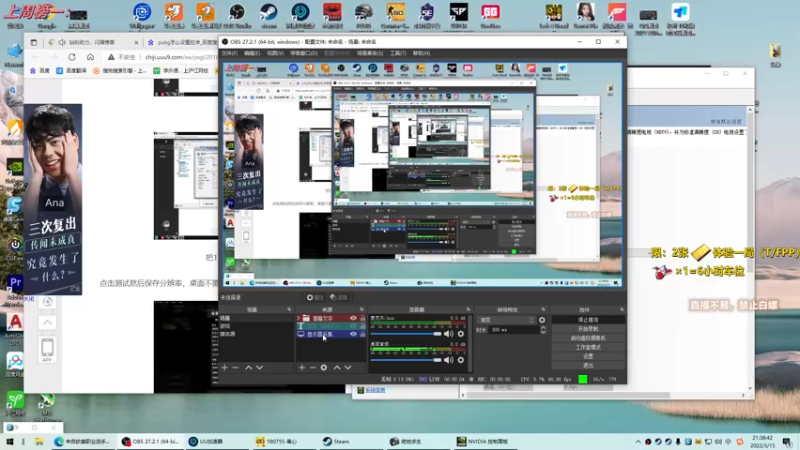
Task: Mute the first browser tab audio
Action: tap(62, 42)
